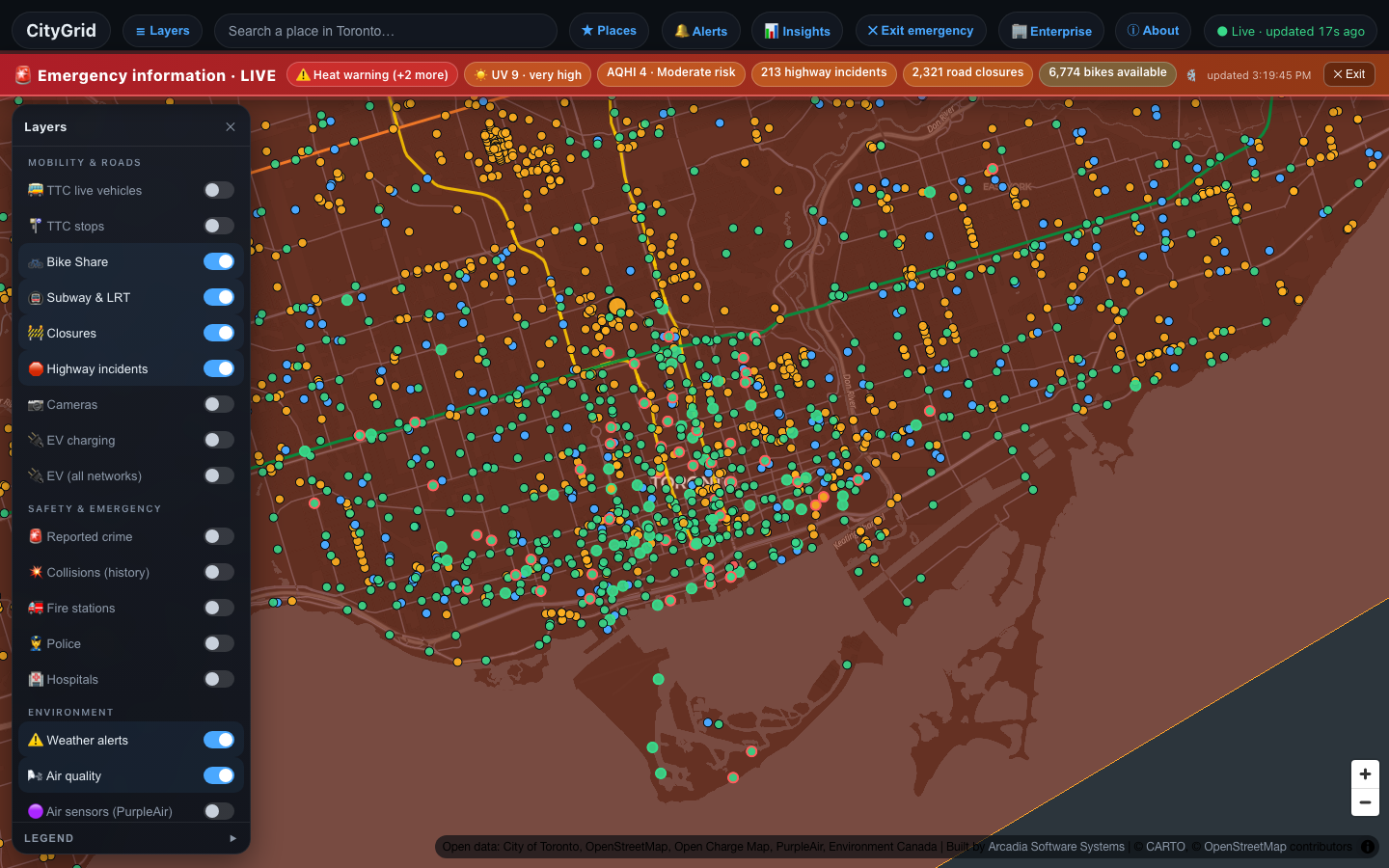The width and height of the screenshot is (1389, 868).
Task: Open the Alerts menu
Action: pos(701,31)
